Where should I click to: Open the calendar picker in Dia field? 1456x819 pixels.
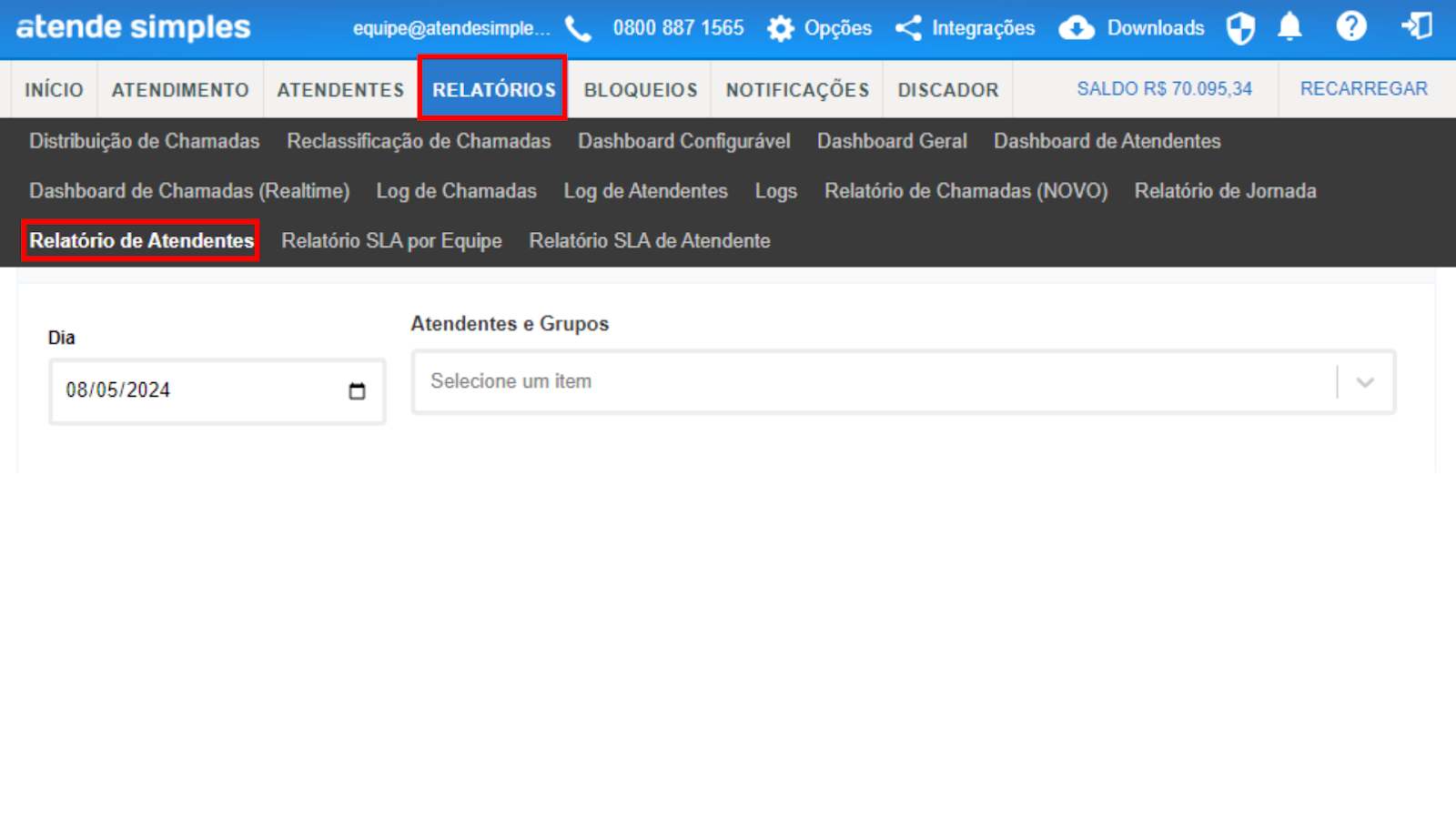(357, 390)
